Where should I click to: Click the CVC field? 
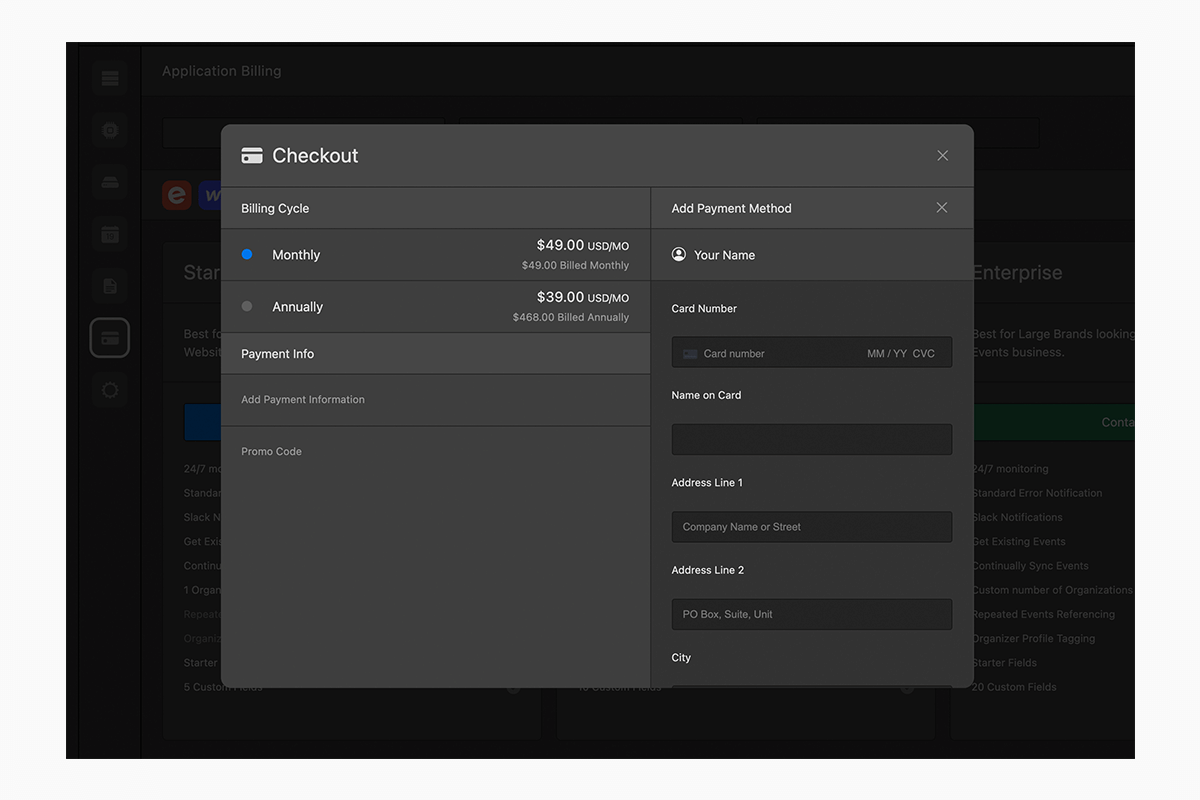pos(924,354)
